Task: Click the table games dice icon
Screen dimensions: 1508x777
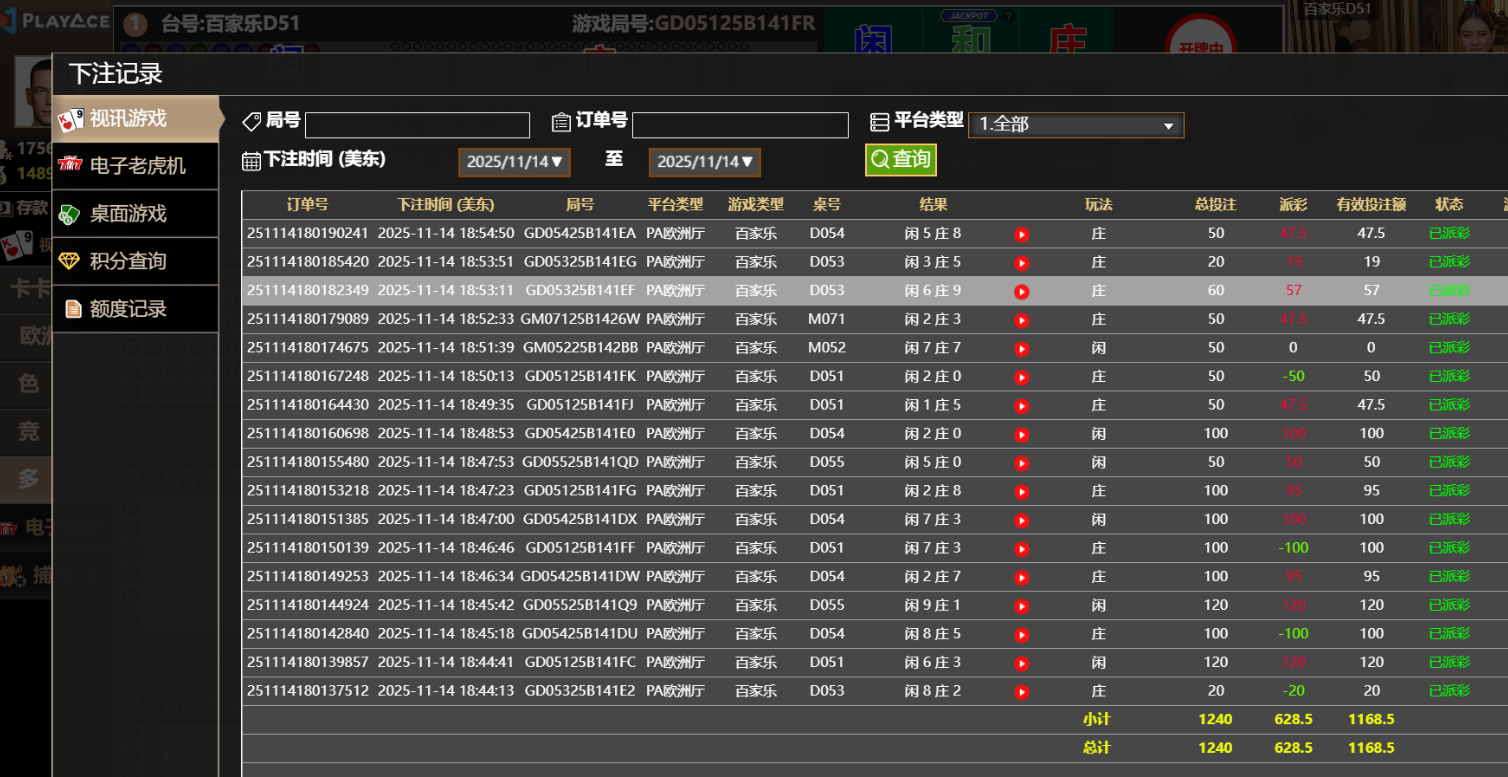Action: [x=70, y=213]
